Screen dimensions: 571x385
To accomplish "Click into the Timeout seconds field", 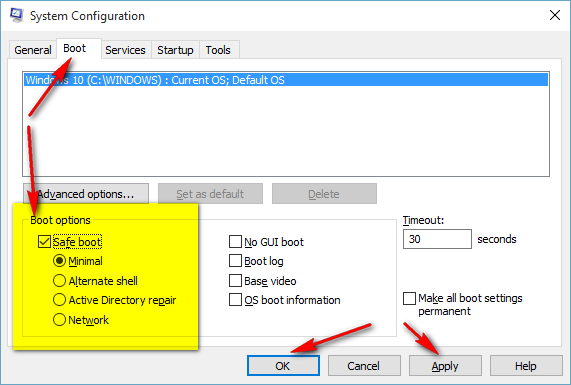I will coord(437,239).
